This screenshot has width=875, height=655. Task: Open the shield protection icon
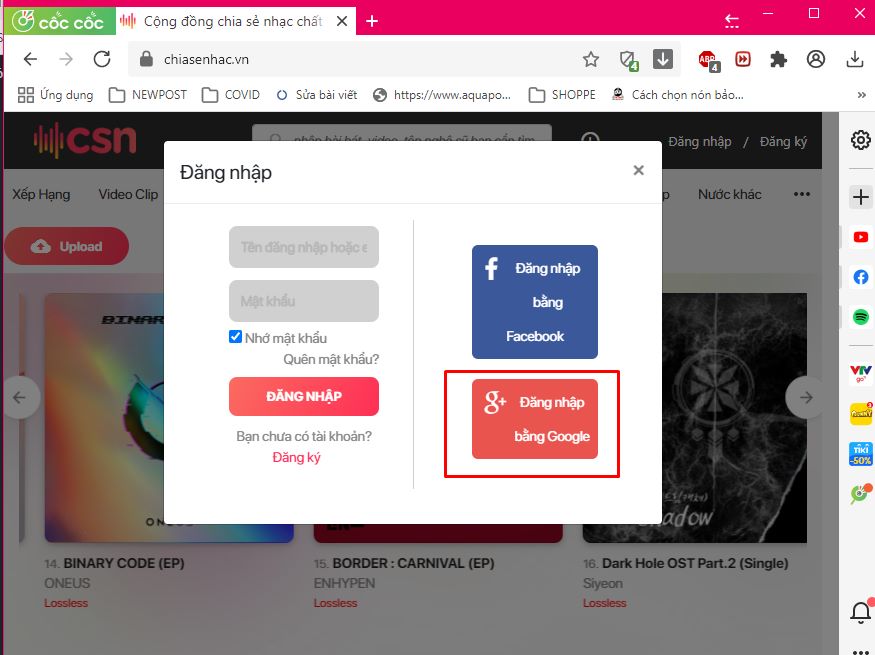pos(628,60)
